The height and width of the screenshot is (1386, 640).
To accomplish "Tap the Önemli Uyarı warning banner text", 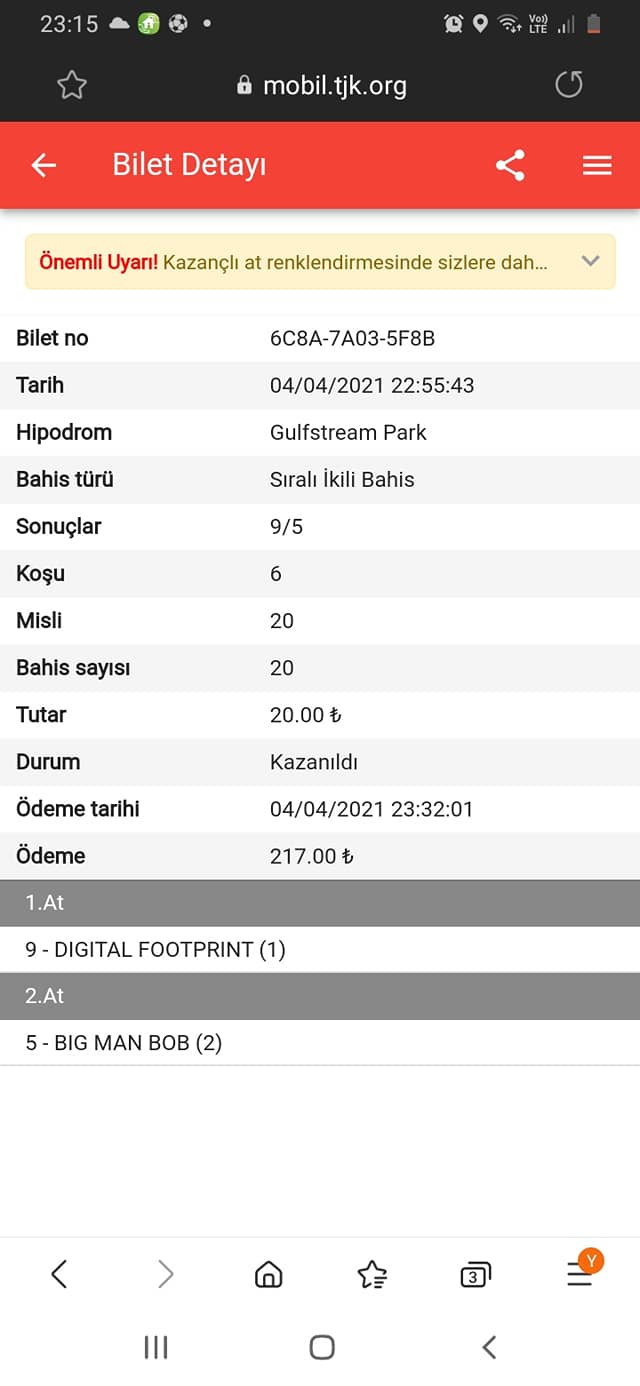I will pyautogui.click(x=293, y=262).
